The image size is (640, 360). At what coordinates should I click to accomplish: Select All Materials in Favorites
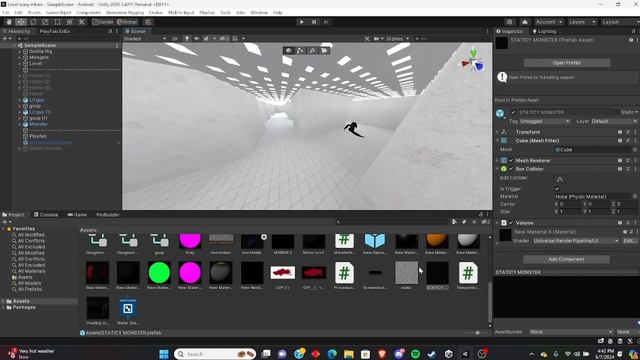(32, 271)
